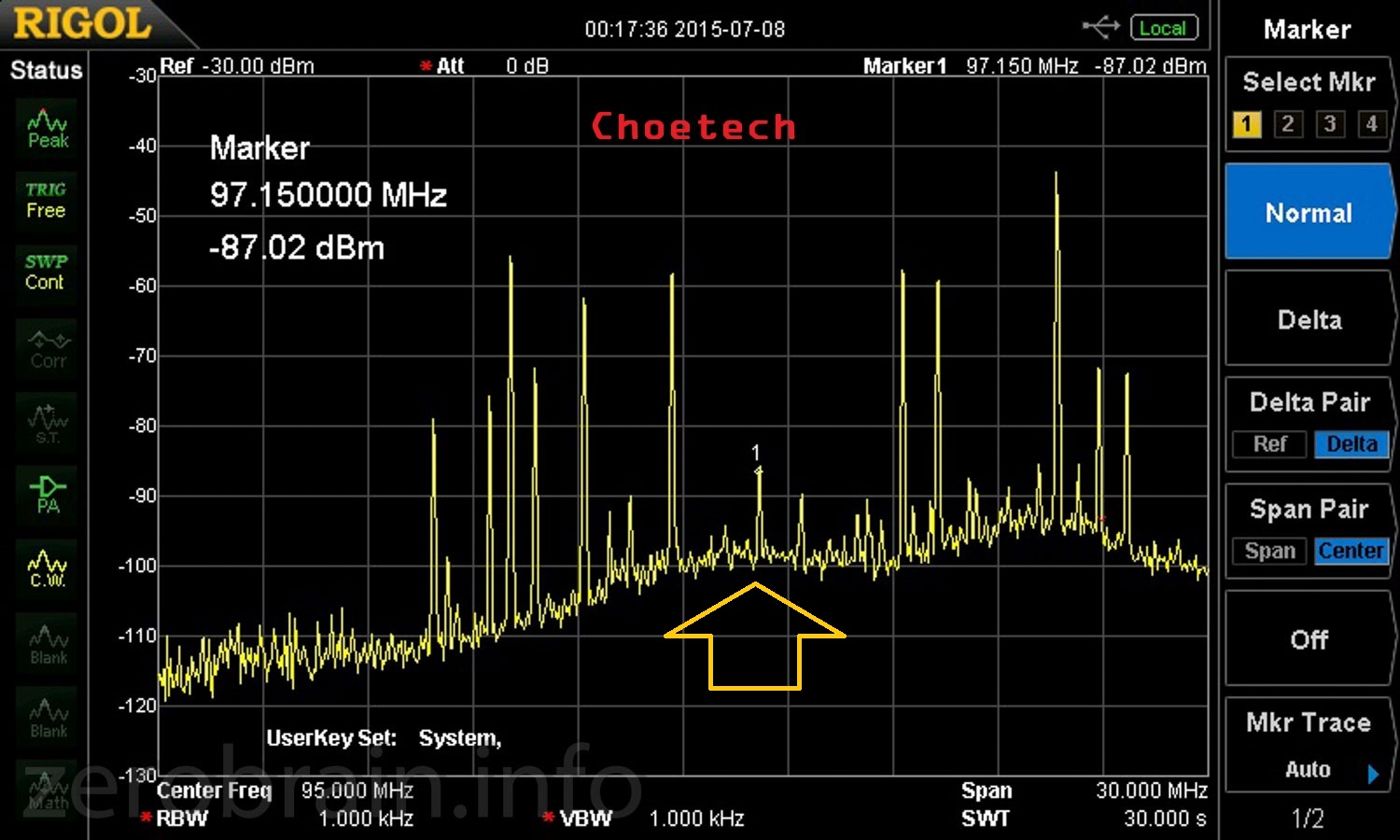Choose Delta marker mode
This screenshot has height=840, width=1400.
pos(1309,319)
